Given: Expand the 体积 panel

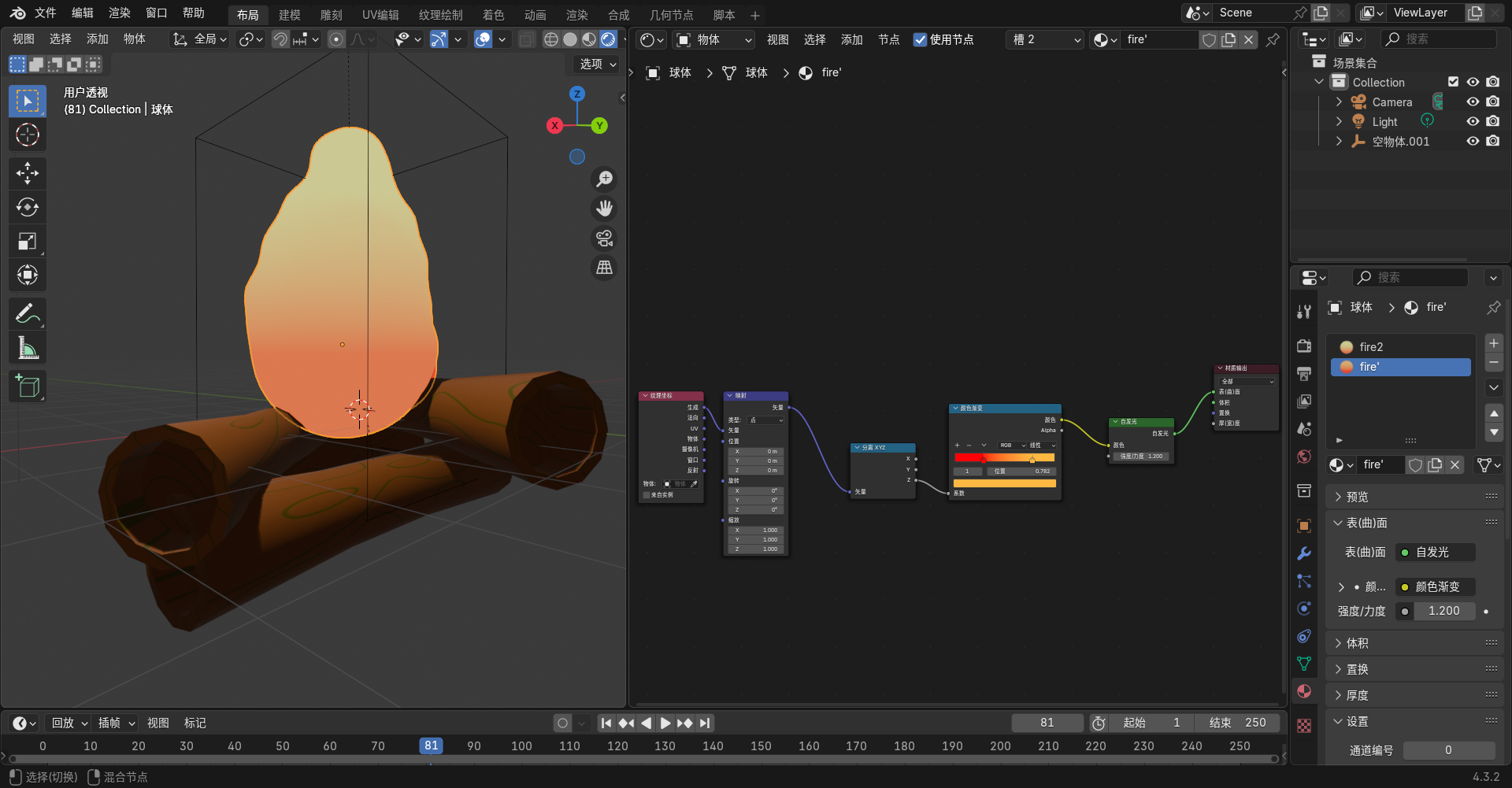Looking at the screenshot, I should coord(1357,643).
